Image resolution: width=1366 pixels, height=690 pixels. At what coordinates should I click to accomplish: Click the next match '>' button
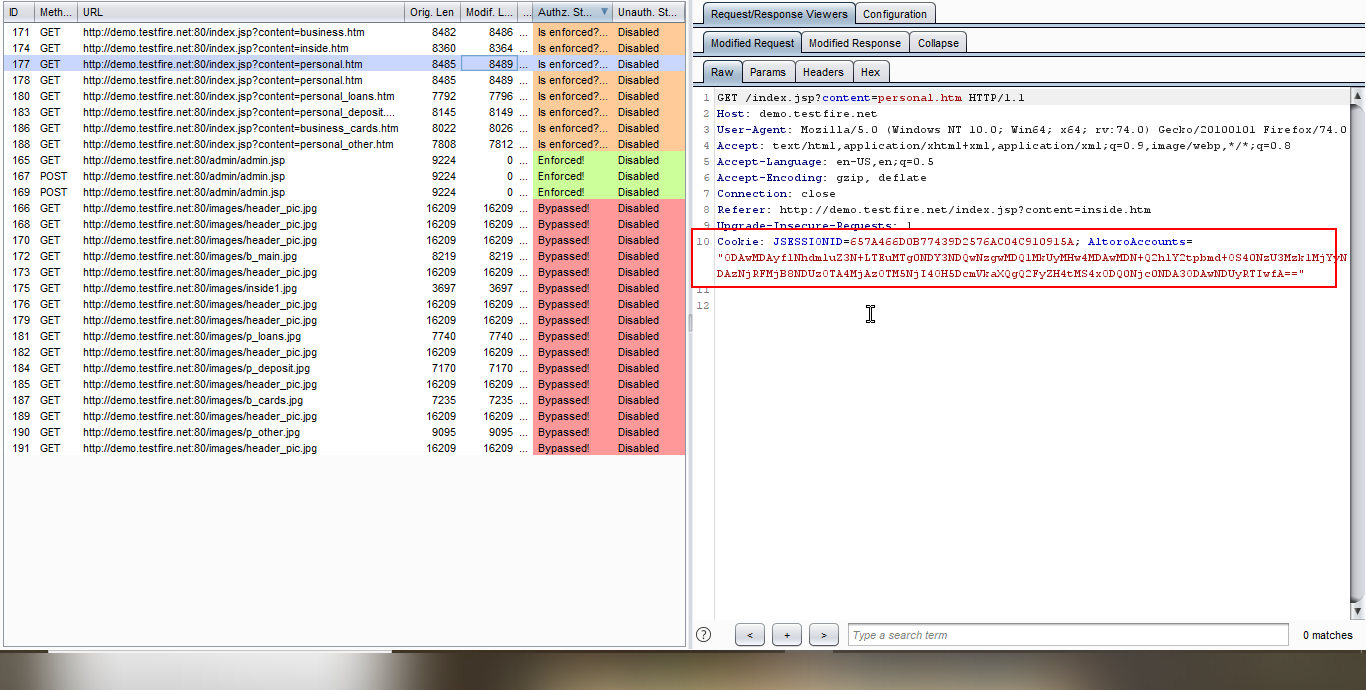[x=823, y=635]
